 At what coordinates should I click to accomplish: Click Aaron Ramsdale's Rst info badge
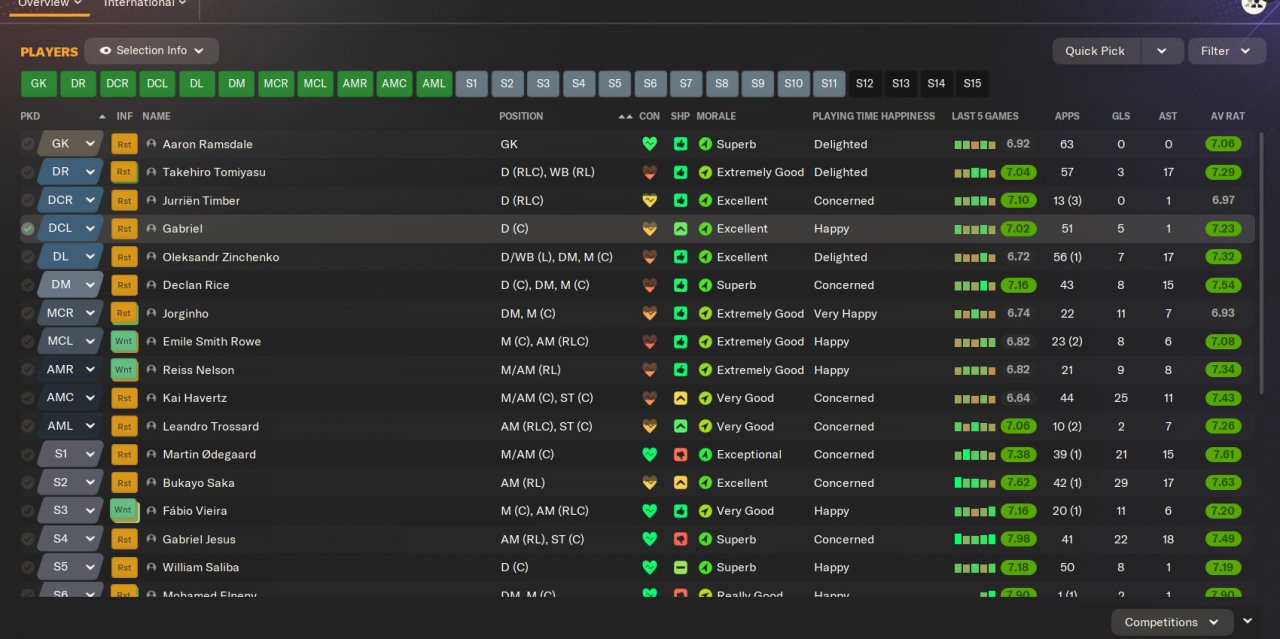[124, 144]
